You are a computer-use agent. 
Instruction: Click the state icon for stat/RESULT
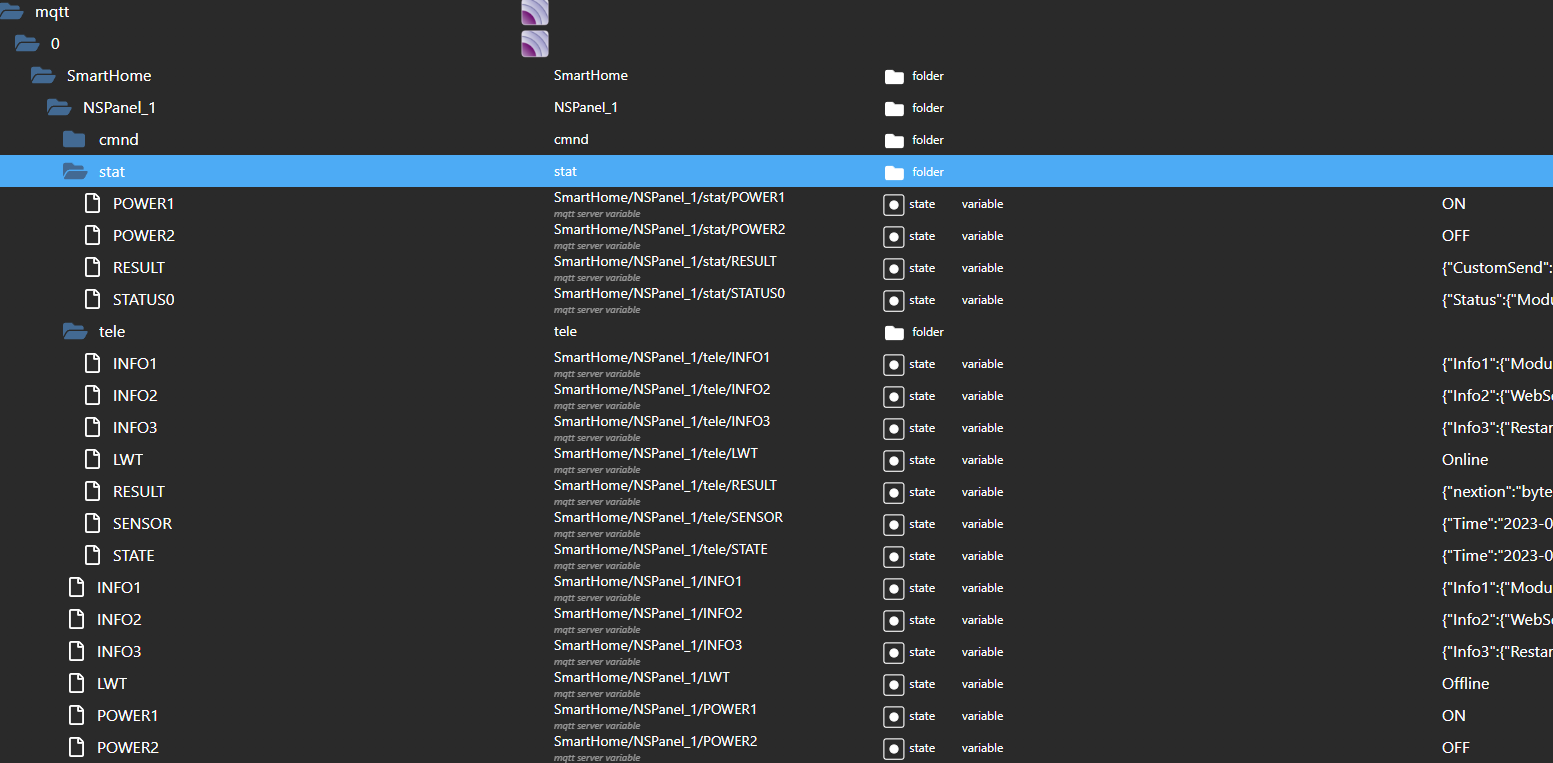coord(894,268)
